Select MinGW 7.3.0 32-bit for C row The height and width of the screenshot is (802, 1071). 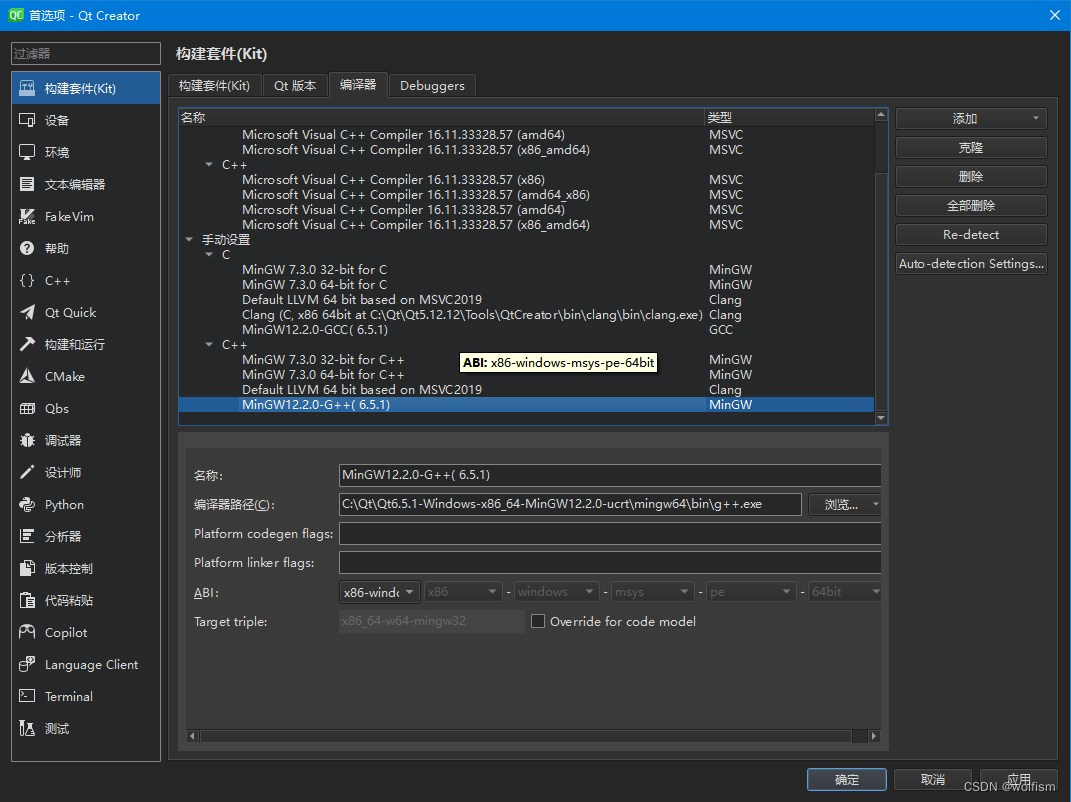(526, 270)
